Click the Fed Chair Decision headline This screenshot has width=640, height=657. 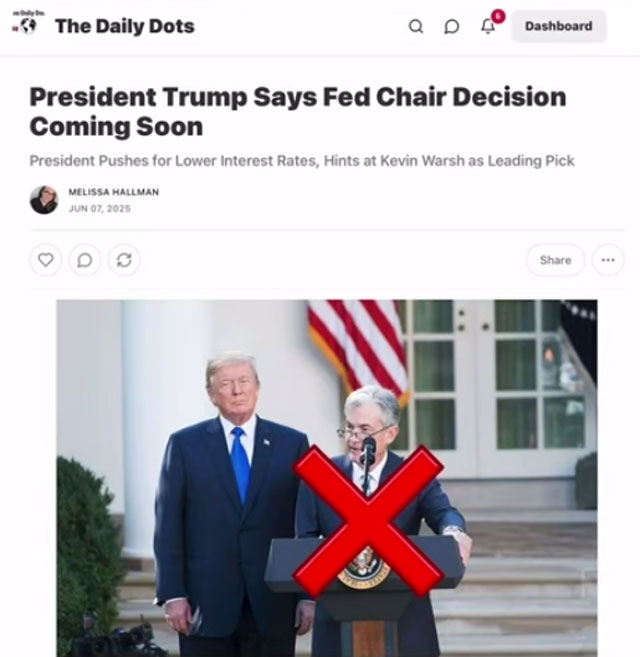[298, 111]
